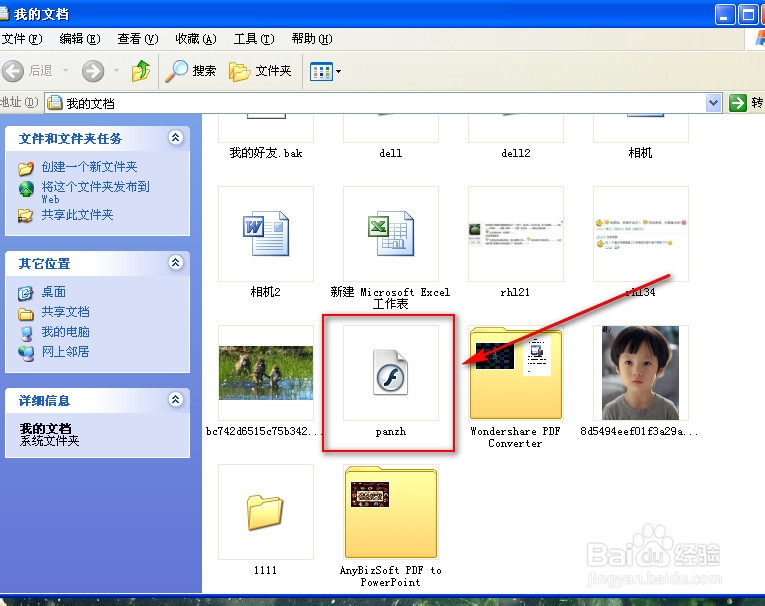
Task: Click the folder icon beside 共享文档
Action: click(25, 314)
